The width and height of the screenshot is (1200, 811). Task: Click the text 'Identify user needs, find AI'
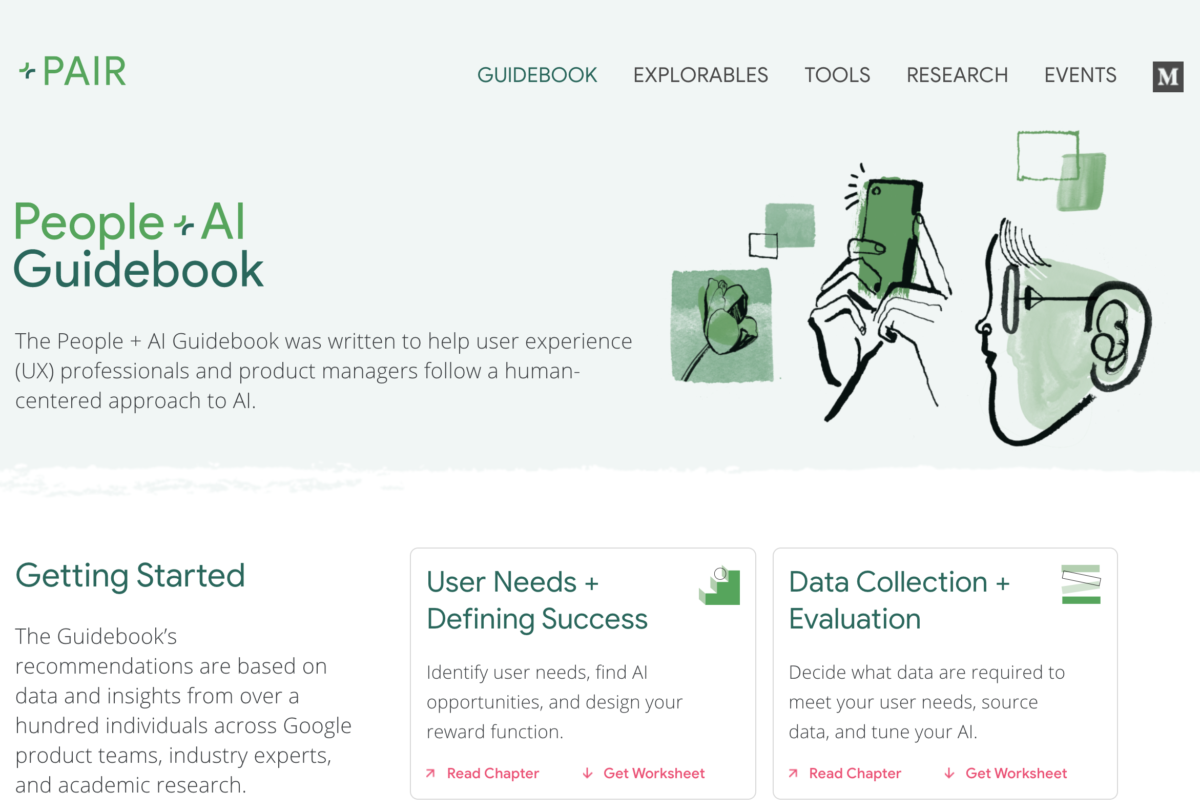click(x=537, y=673)
